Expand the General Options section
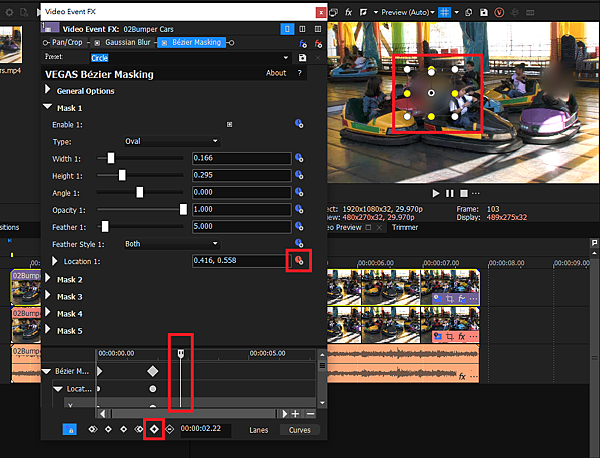 [x=47, y=91]
